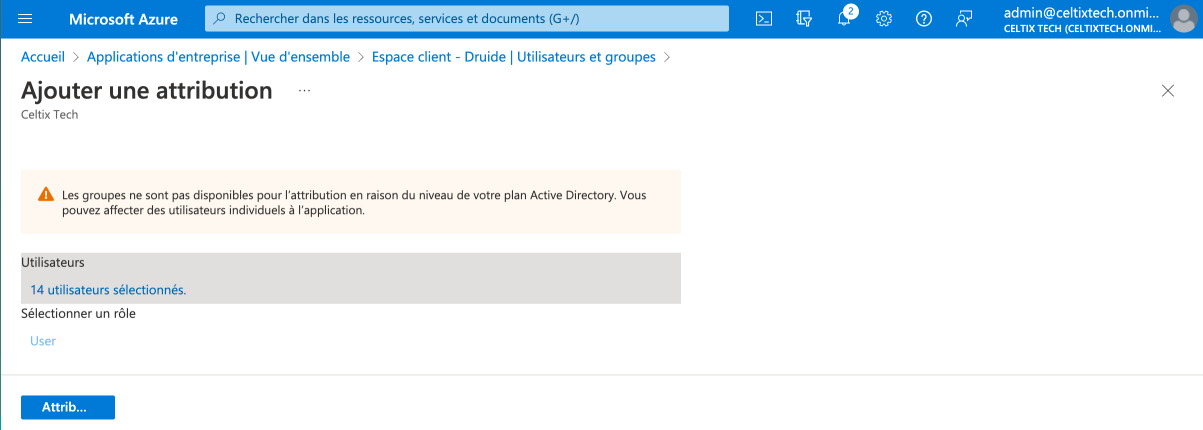This screenshot has height=430, width=1203.
Task: Open the directories and subscriptions filter
Action: coord(803,19)
